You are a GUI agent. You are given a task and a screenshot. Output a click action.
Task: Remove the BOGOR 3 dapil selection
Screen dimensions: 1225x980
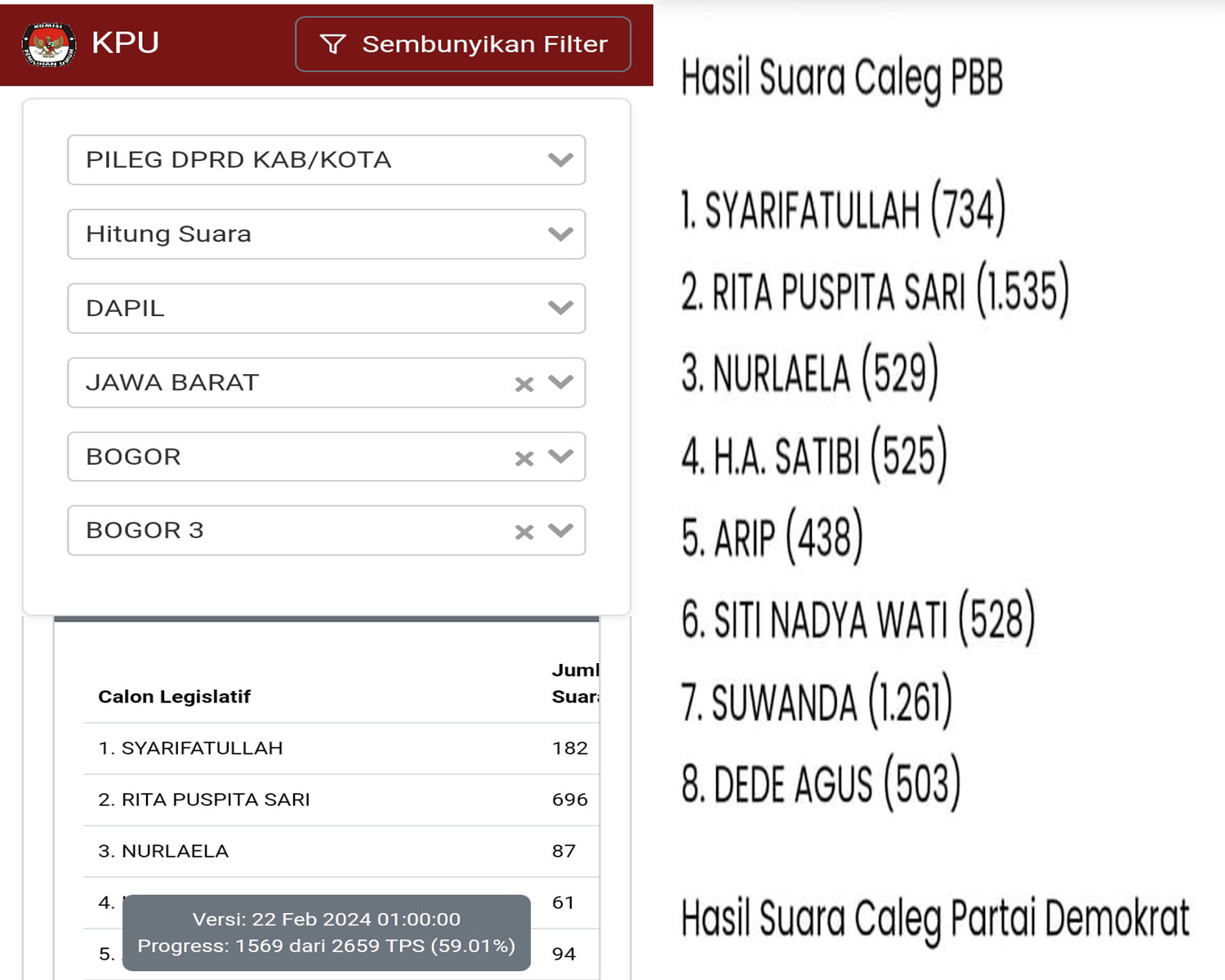pos(524,532)
